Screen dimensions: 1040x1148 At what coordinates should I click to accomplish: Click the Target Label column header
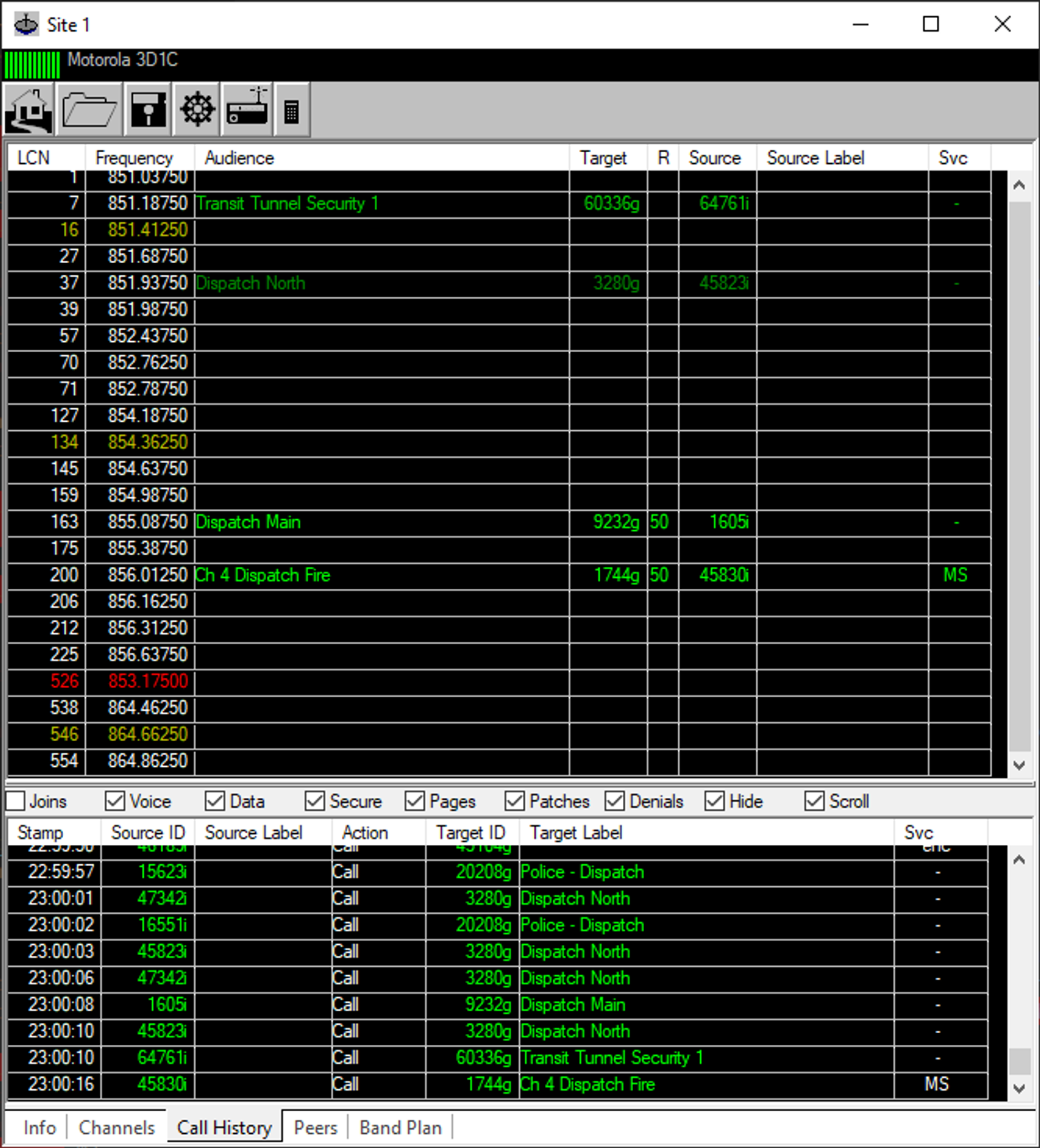pyautogui.click(x=707, y=832)
